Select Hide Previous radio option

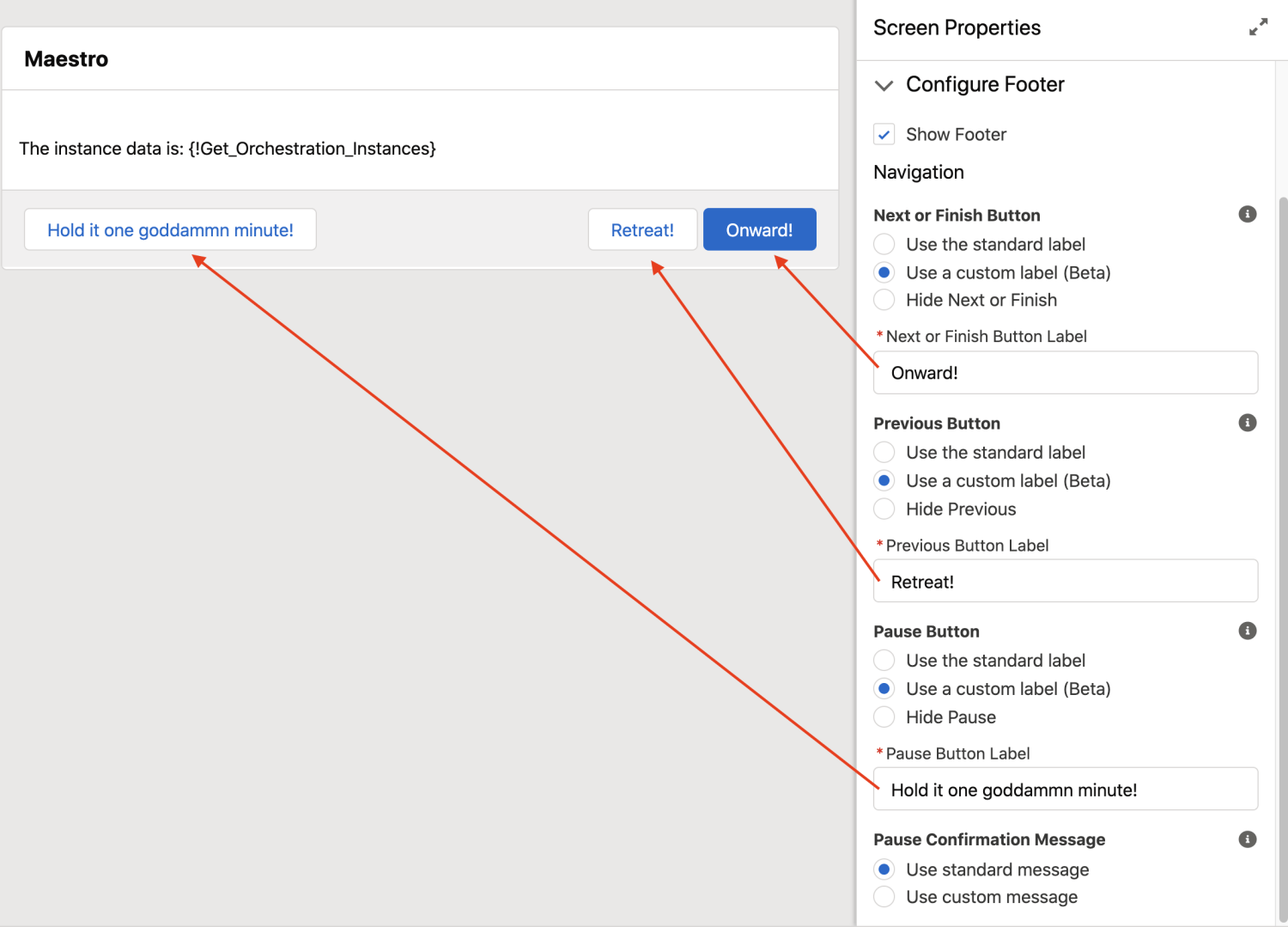click(x=884, y=509)
